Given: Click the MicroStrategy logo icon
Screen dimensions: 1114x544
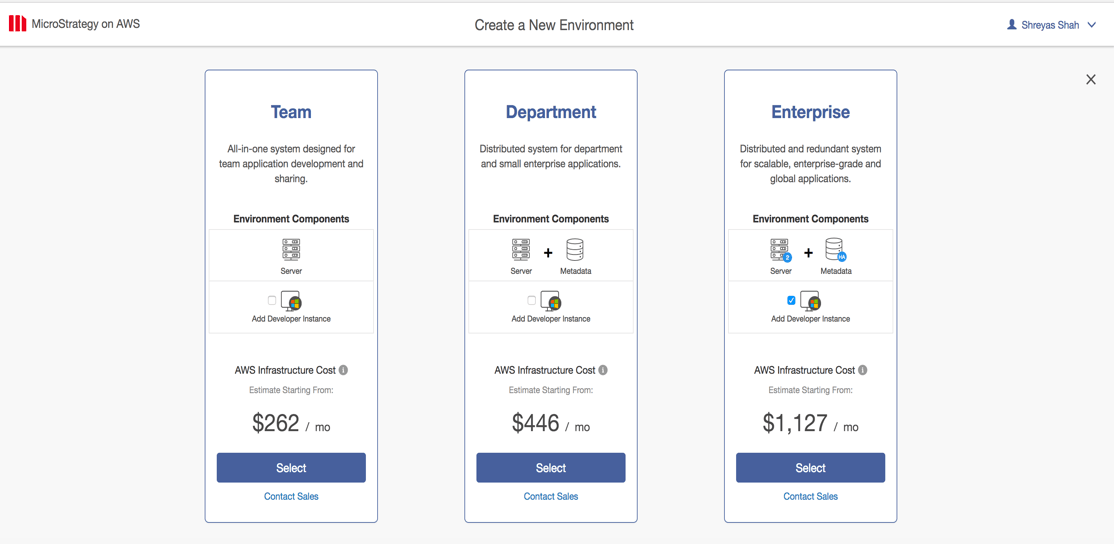Looking at the screenshot, I should tap(18, 23).
